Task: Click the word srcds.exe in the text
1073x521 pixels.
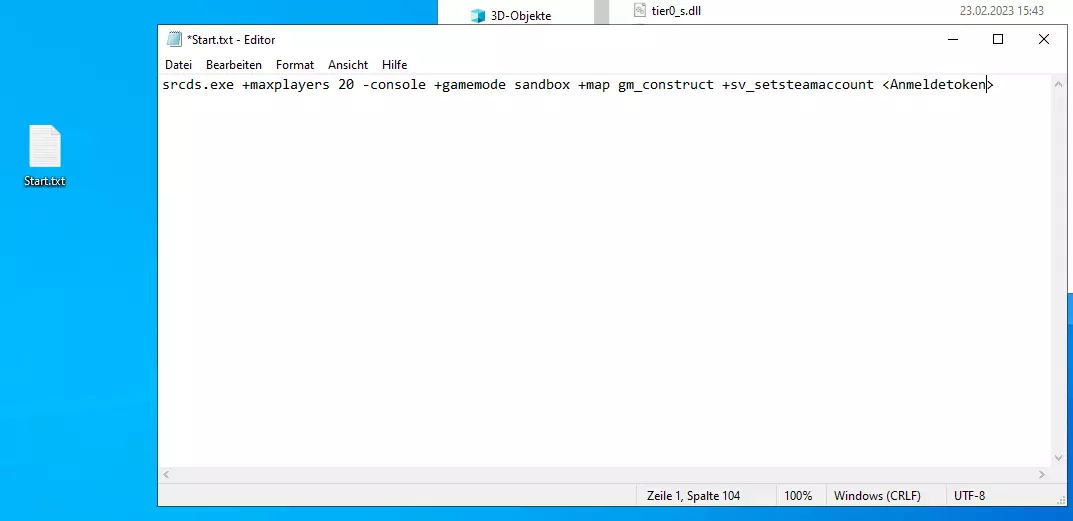Action: pyautogui.click(x=198, y=85)
